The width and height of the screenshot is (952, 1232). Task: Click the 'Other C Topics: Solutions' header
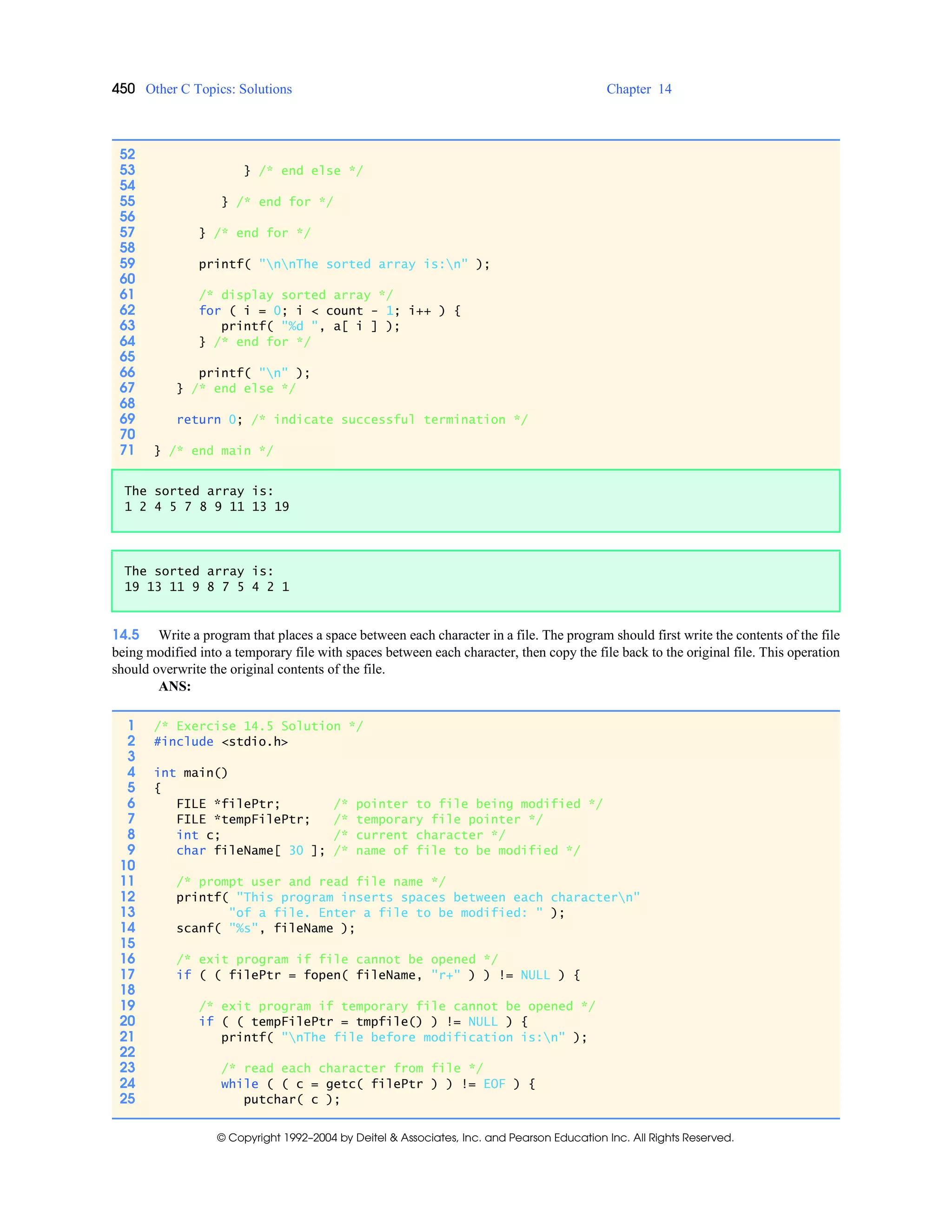[218, 89]
